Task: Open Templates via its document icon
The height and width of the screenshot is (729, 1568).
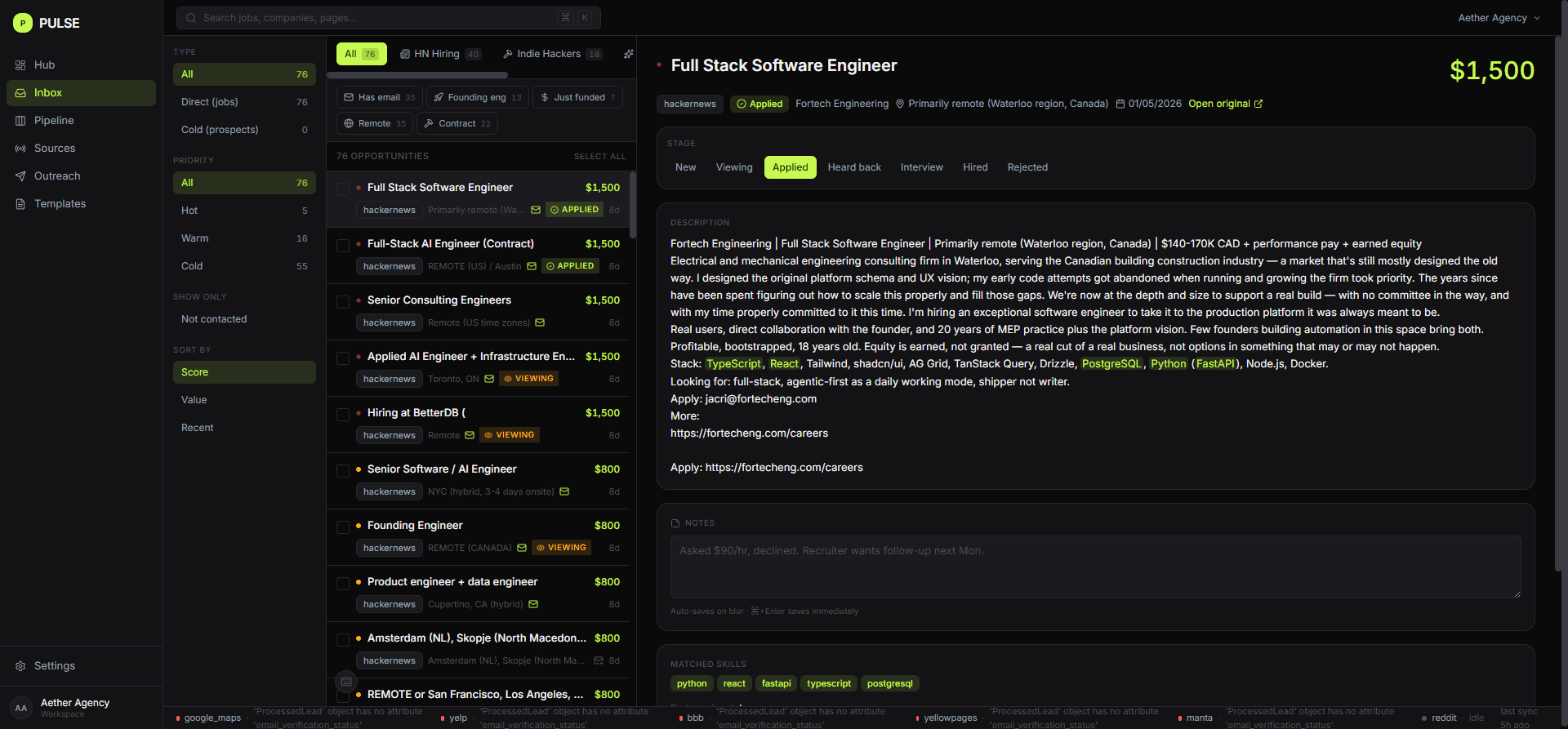Action: [x=20, y=204]
